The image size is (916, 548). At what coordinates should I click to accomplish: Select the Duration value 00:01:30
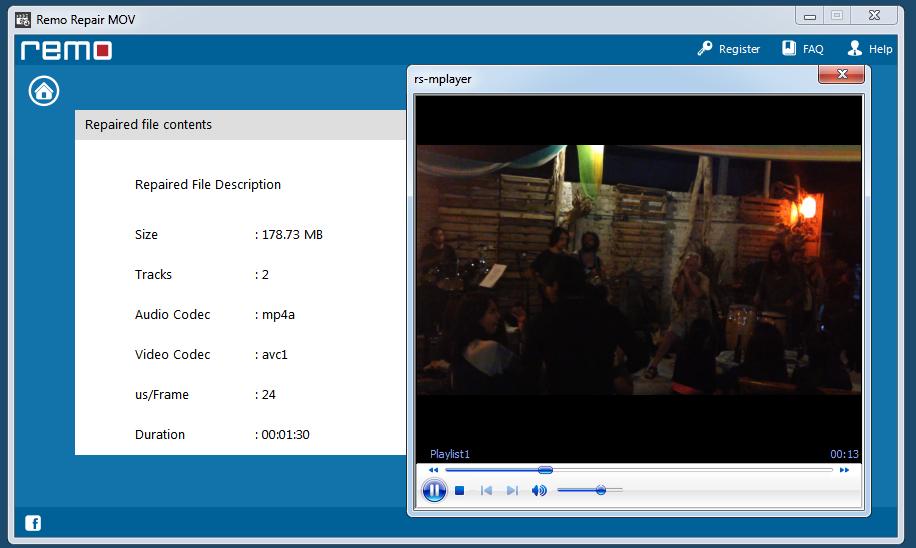pyautogui.click(x=285, y=435)
